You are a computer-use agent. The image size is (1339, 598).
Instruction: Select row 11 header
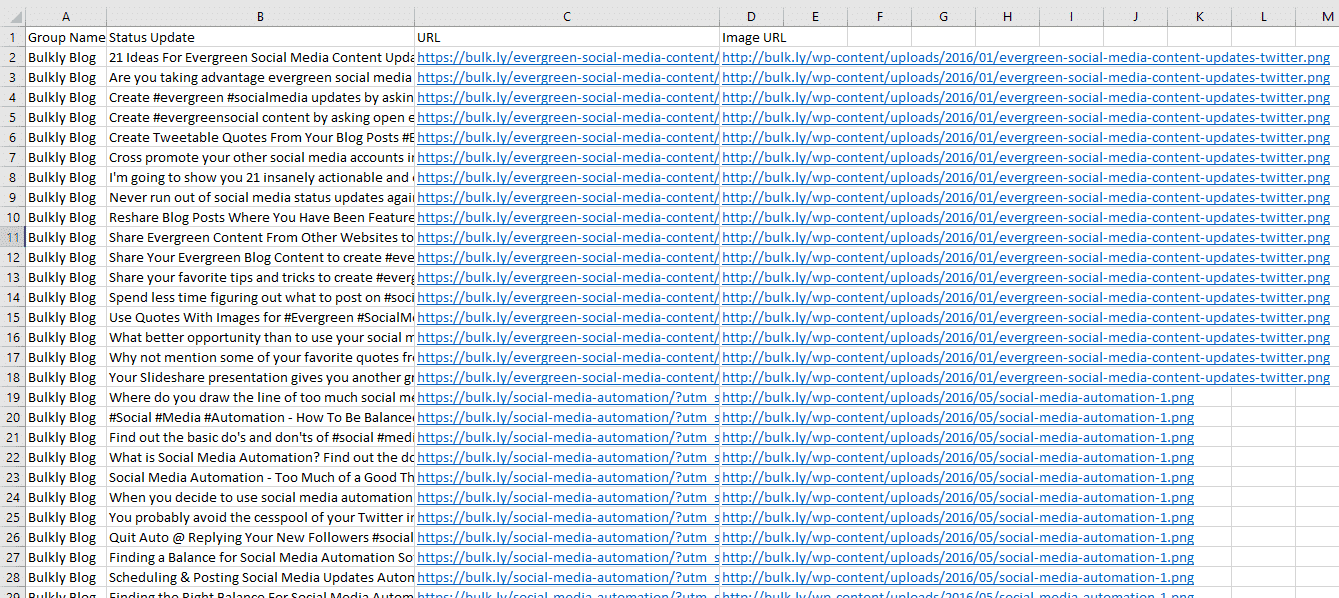click(x=13, y=237)
